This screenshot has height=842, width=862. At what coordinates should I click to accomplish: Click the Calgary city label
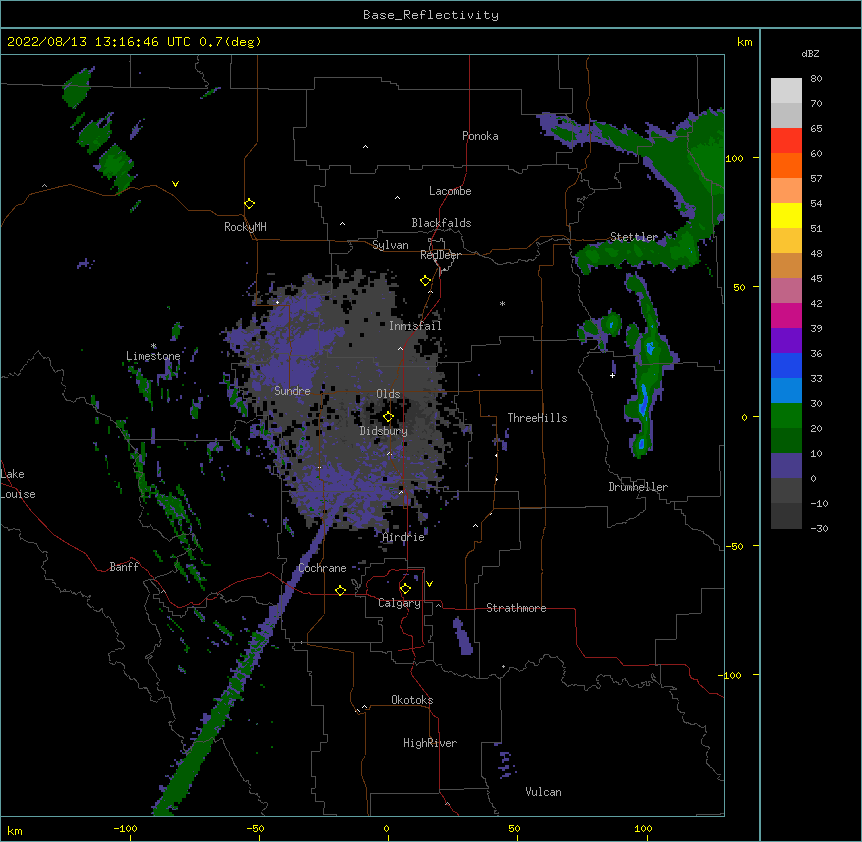click(x=399, y=603)
